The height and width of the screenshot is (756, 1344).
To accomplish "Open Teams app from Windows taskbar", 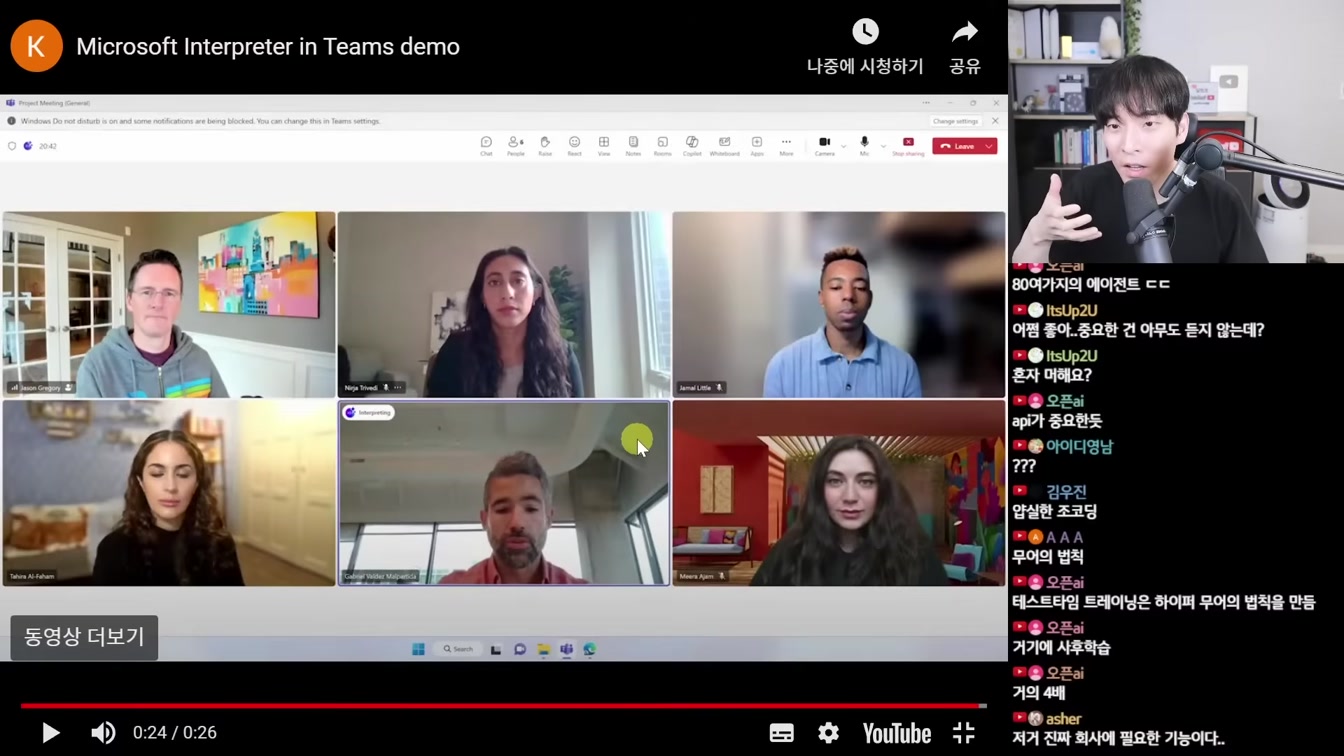I will [x=566, y=649].
